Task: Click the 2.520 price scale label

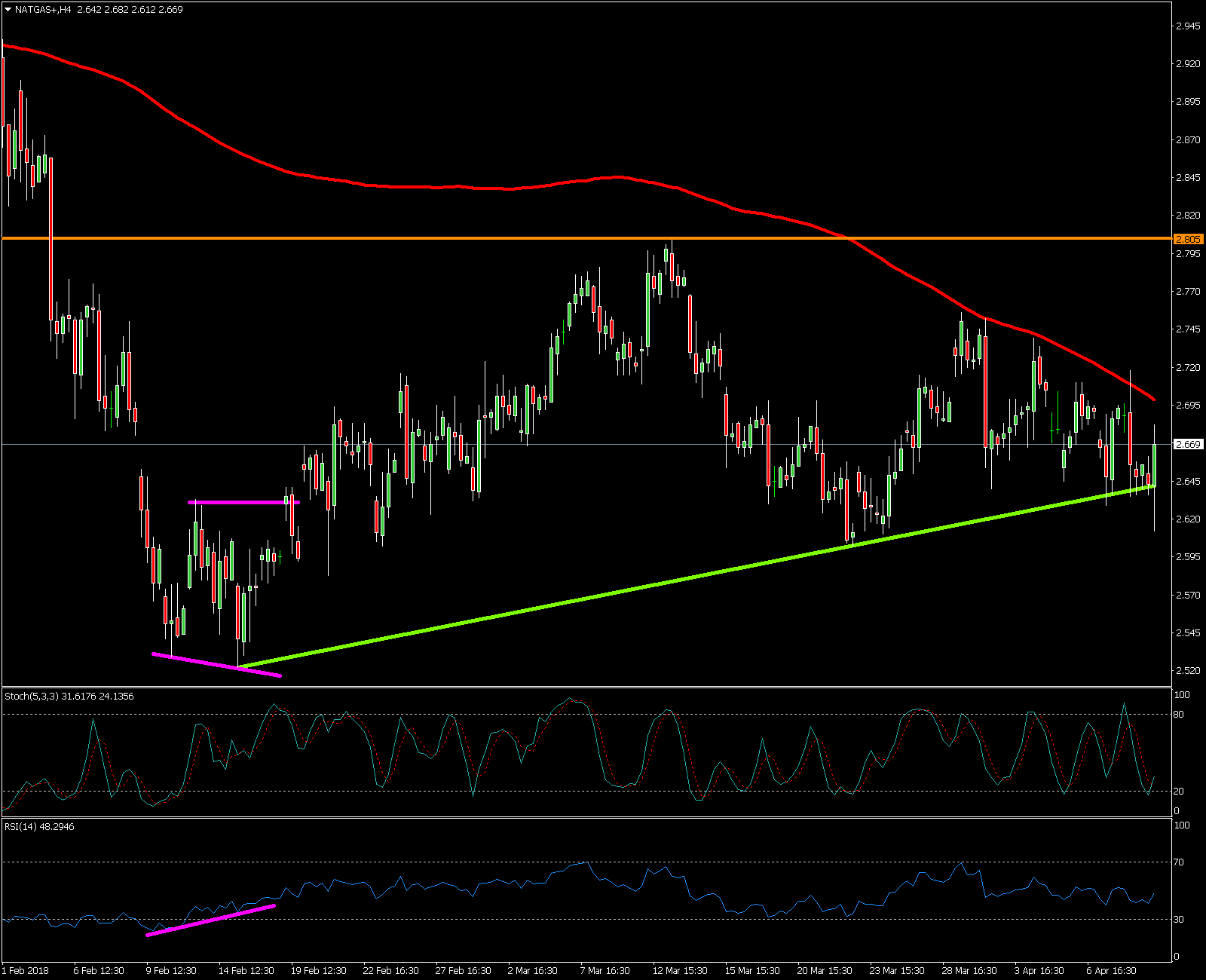Action: [1188, 671]
